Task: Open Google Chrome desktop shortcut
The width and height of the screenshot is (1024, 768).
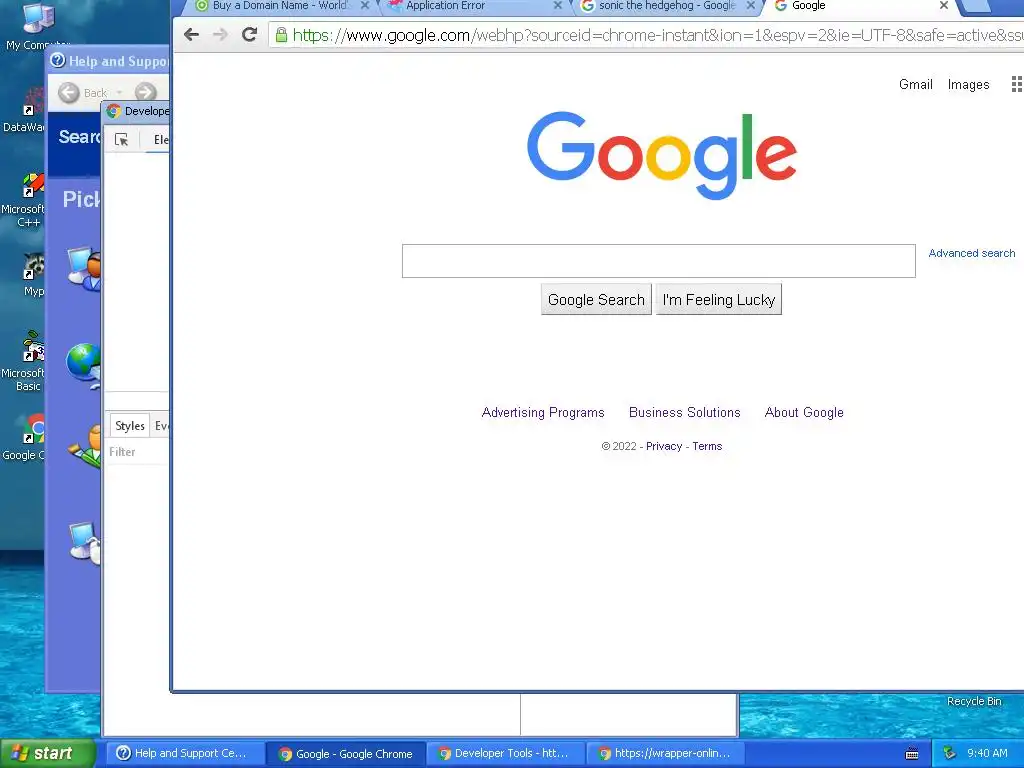Action: tap(24, 437)
